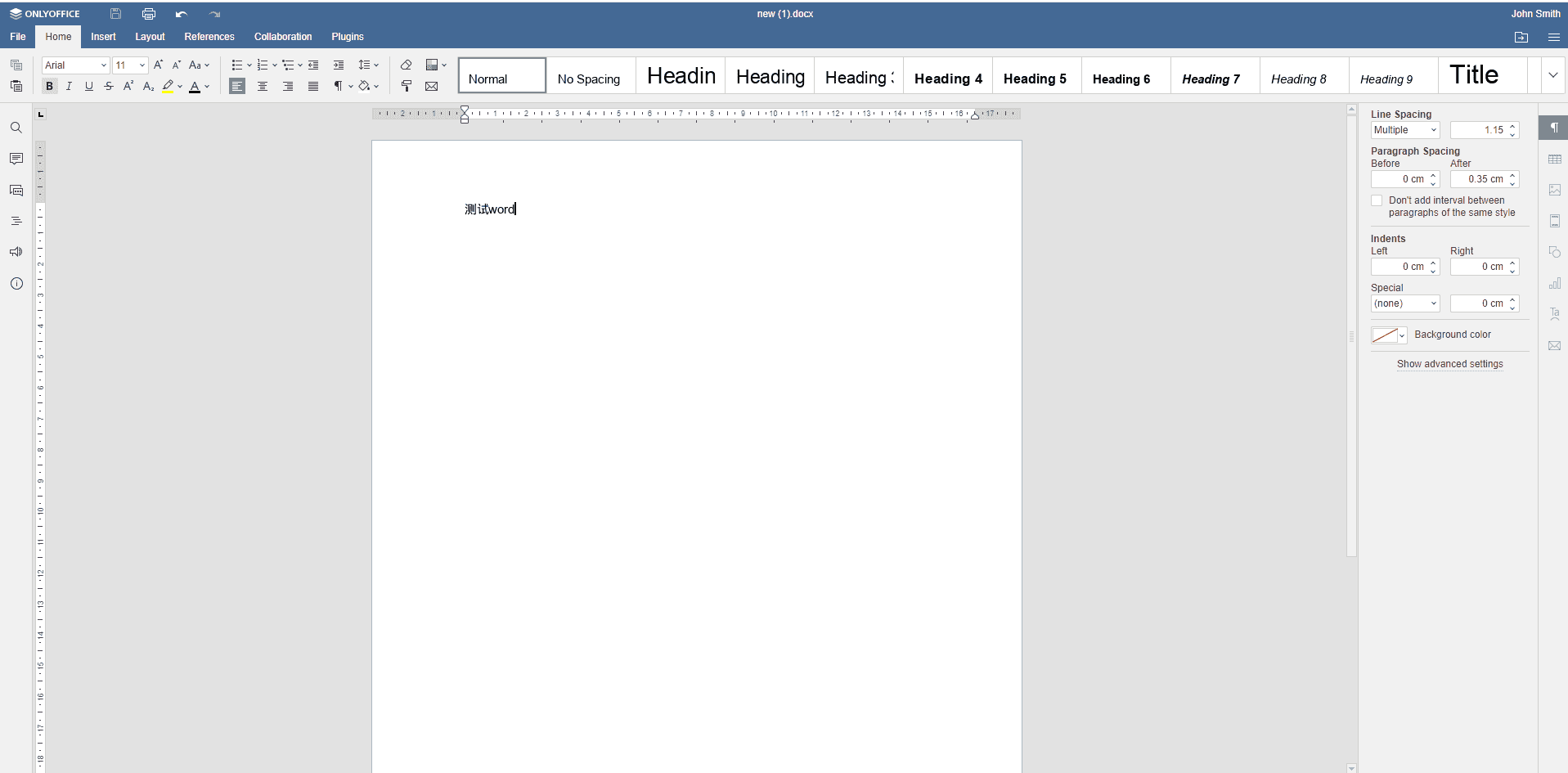Switch to the Collaboration tab
Viewport: 1568px width, 773px height.
pyautogui.click(x=283, y=37)
